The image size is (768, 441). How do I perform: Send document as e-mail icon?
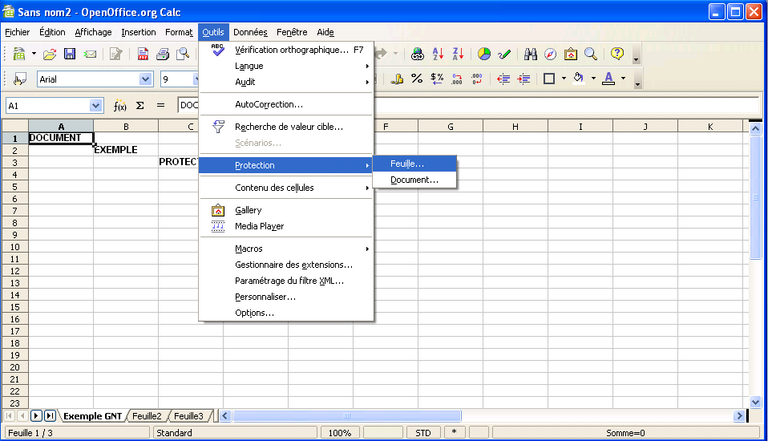point(90,54)
